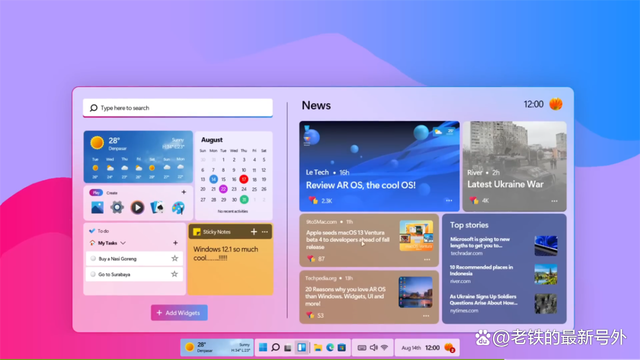The height and width of the screenshot is (360, 640).
Task: Open the Photos app icon in widget
Action: [x=97, y=207]
